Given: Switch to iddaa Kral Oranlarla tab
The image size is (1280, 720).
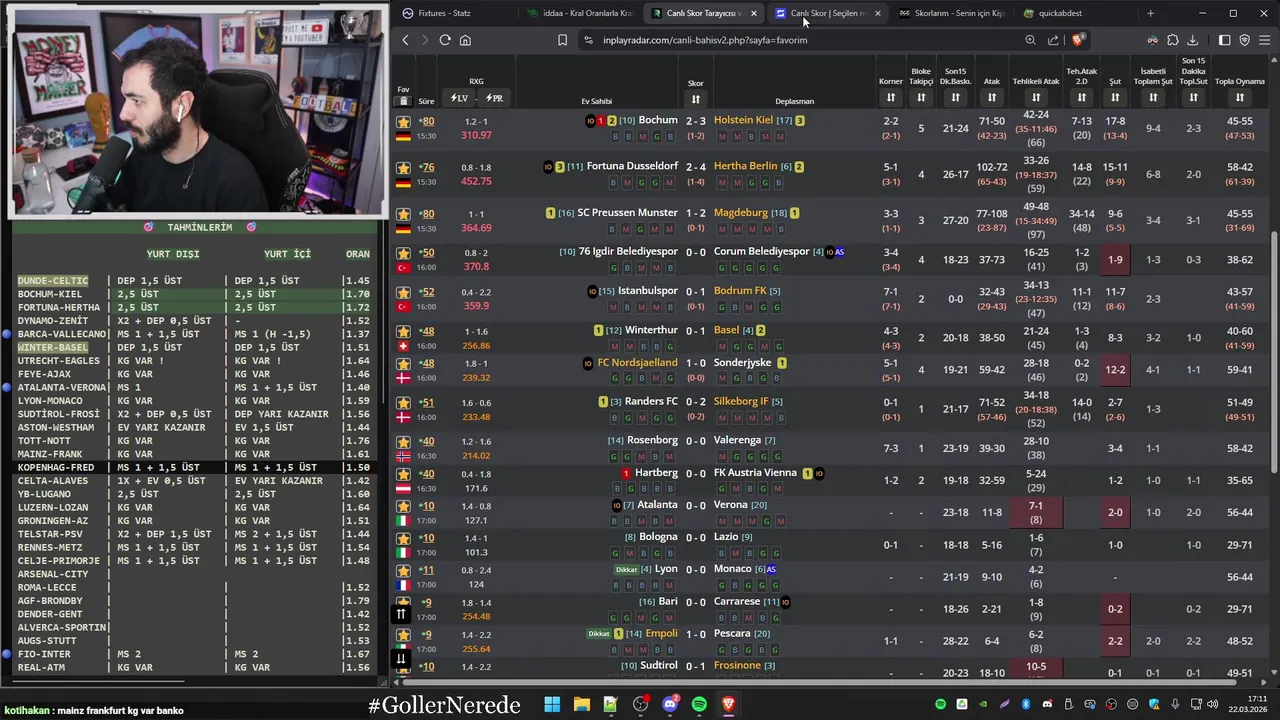Looking at the screenshot, I should [x=579, y=13].
